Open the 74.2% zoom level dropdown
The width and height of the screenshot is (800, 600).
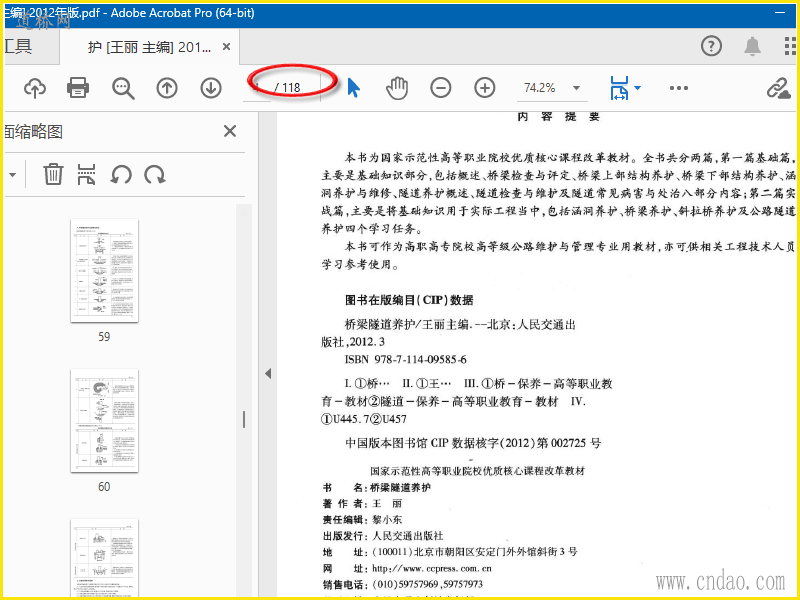[x=577, y=88]
